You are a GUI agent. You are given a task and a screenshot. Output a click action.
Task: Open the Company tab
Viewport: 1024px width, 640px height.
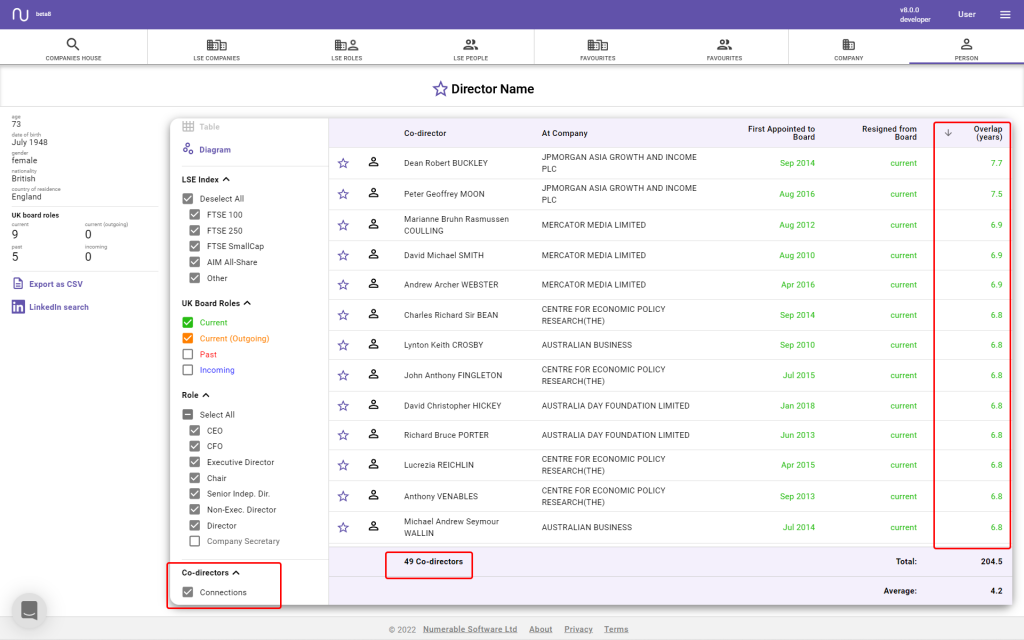(848, 48)
